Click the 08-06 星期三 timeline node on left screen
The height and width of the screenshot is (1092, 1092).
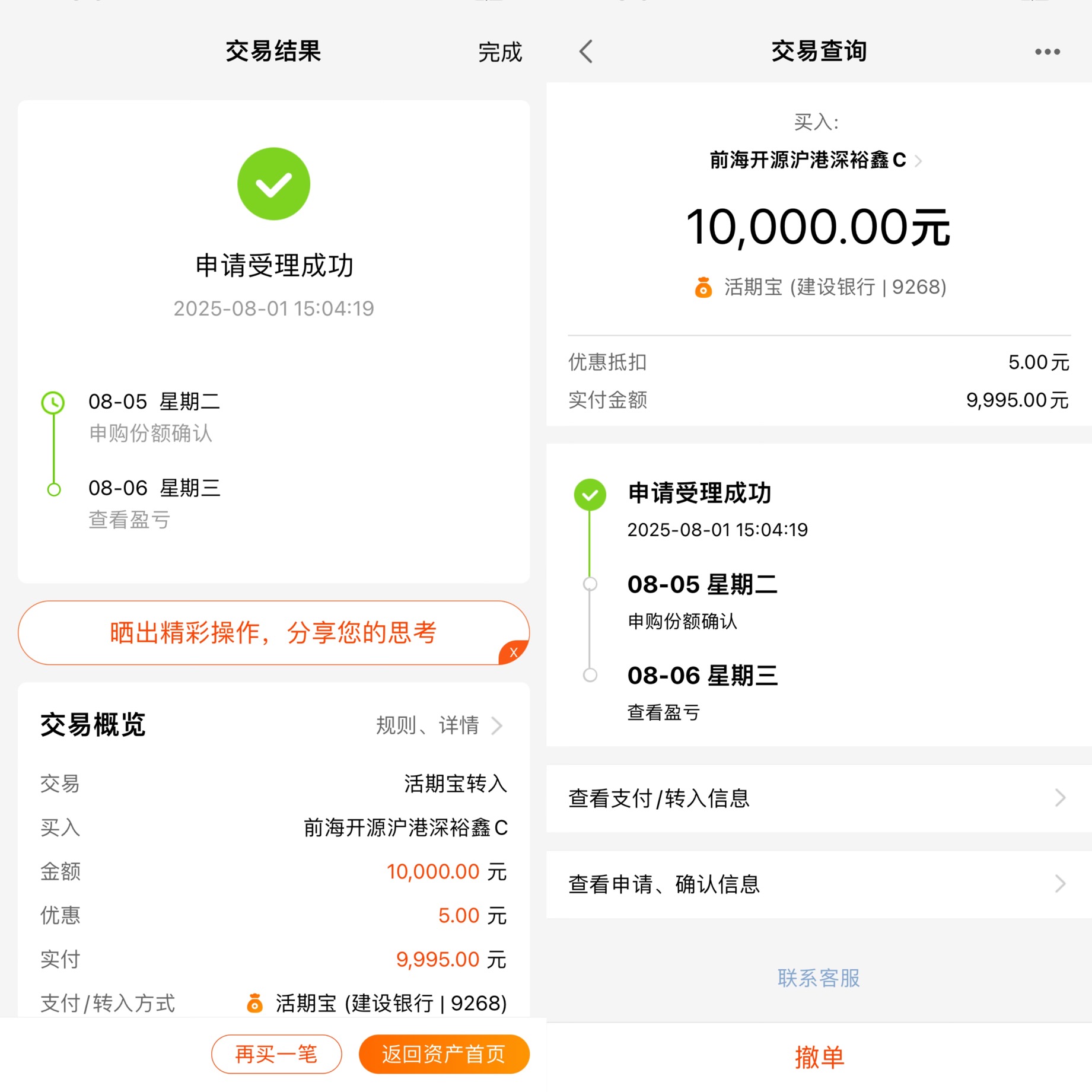click(x=53, y=489)
